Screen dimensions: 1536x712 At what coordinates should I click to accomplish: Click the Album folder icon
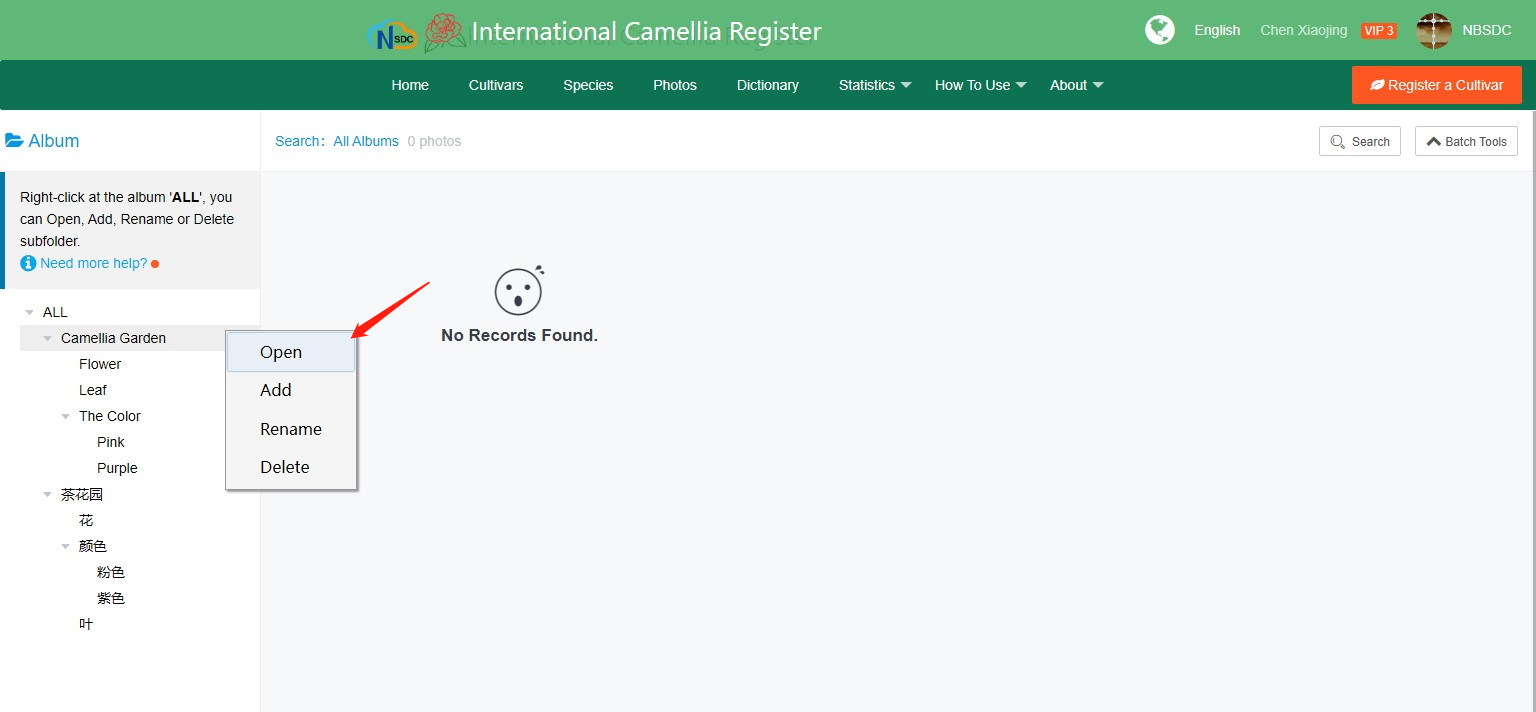[14, 141]
